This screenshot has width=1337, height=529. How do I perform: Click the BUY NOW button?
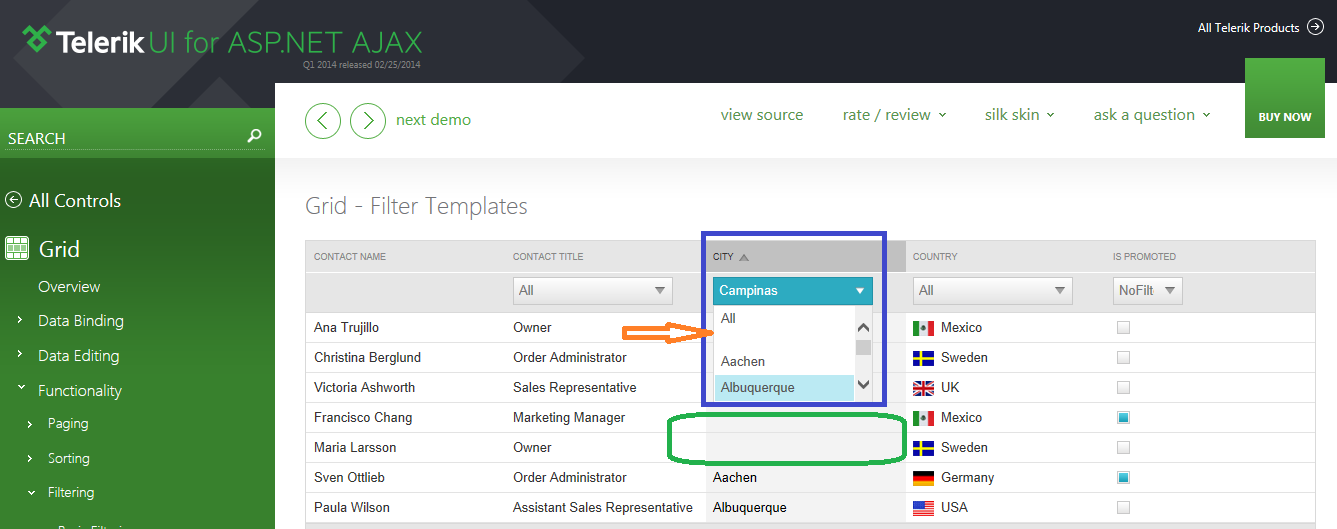1285,98
